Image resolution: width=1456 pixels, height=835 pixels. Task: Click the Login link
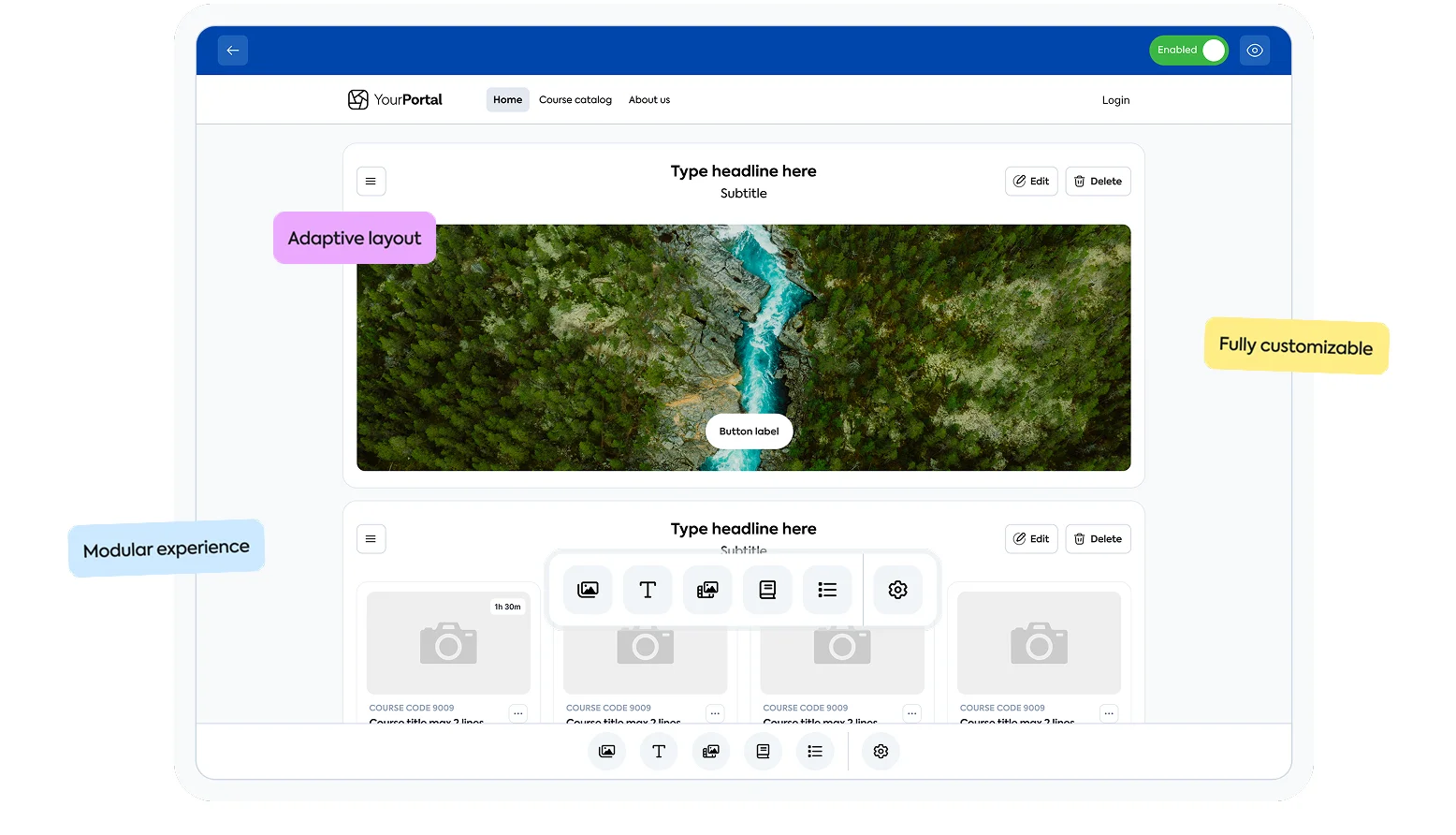point(1115,100)
